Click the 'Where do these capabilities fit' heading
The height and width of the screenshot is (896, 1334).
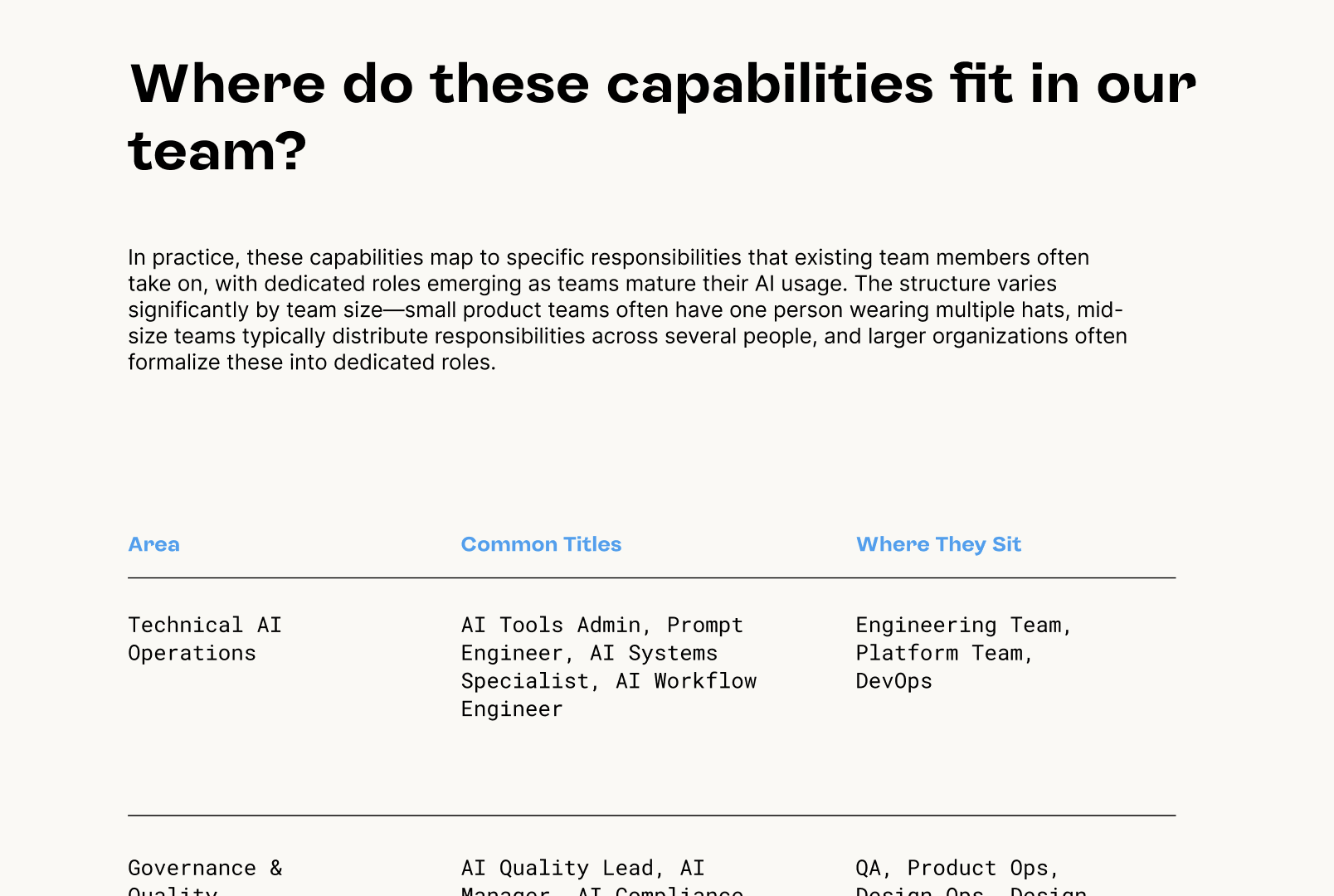click(662, 85)
